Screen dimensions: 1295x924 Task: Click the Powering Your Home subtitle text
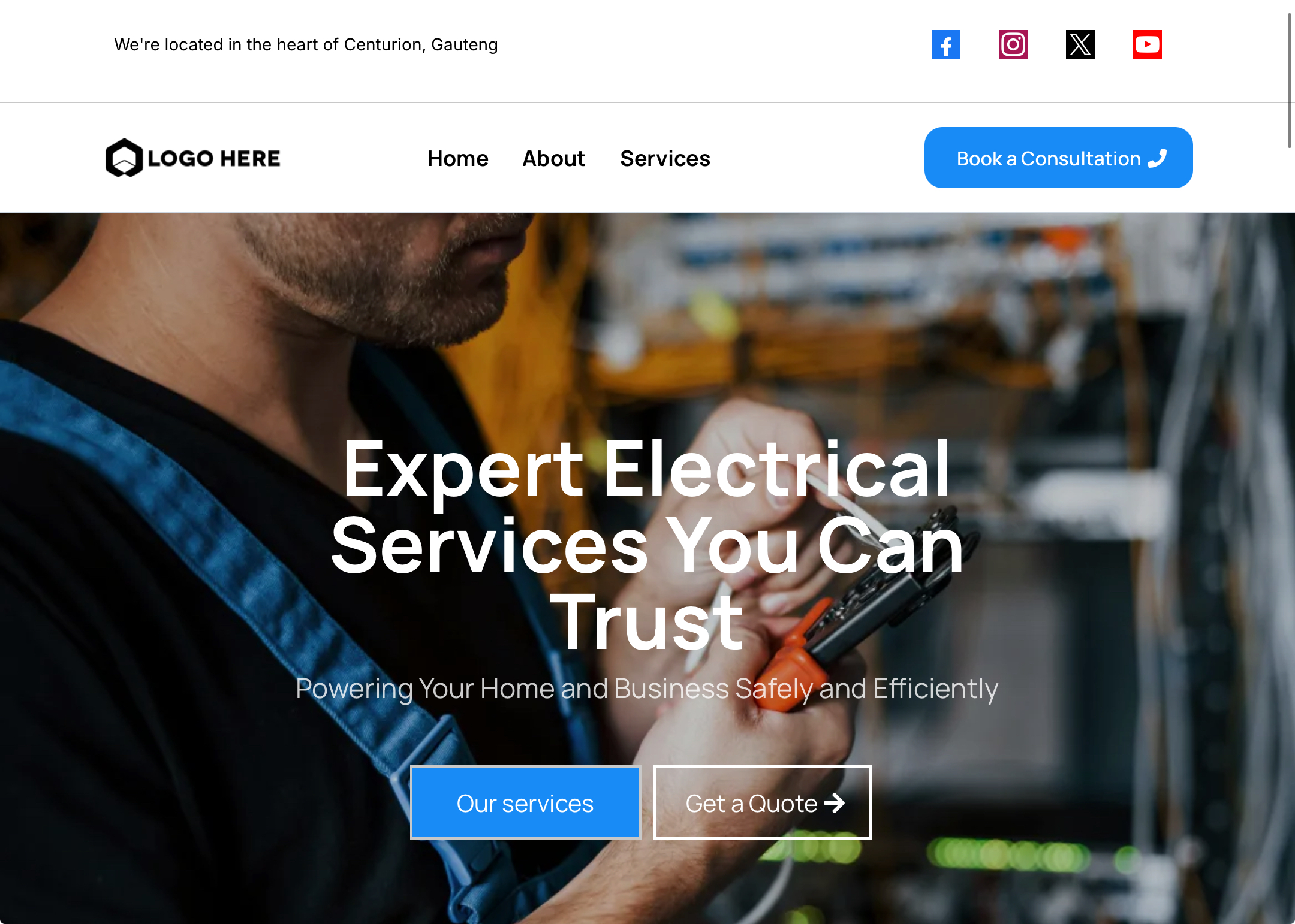point(647,688)
